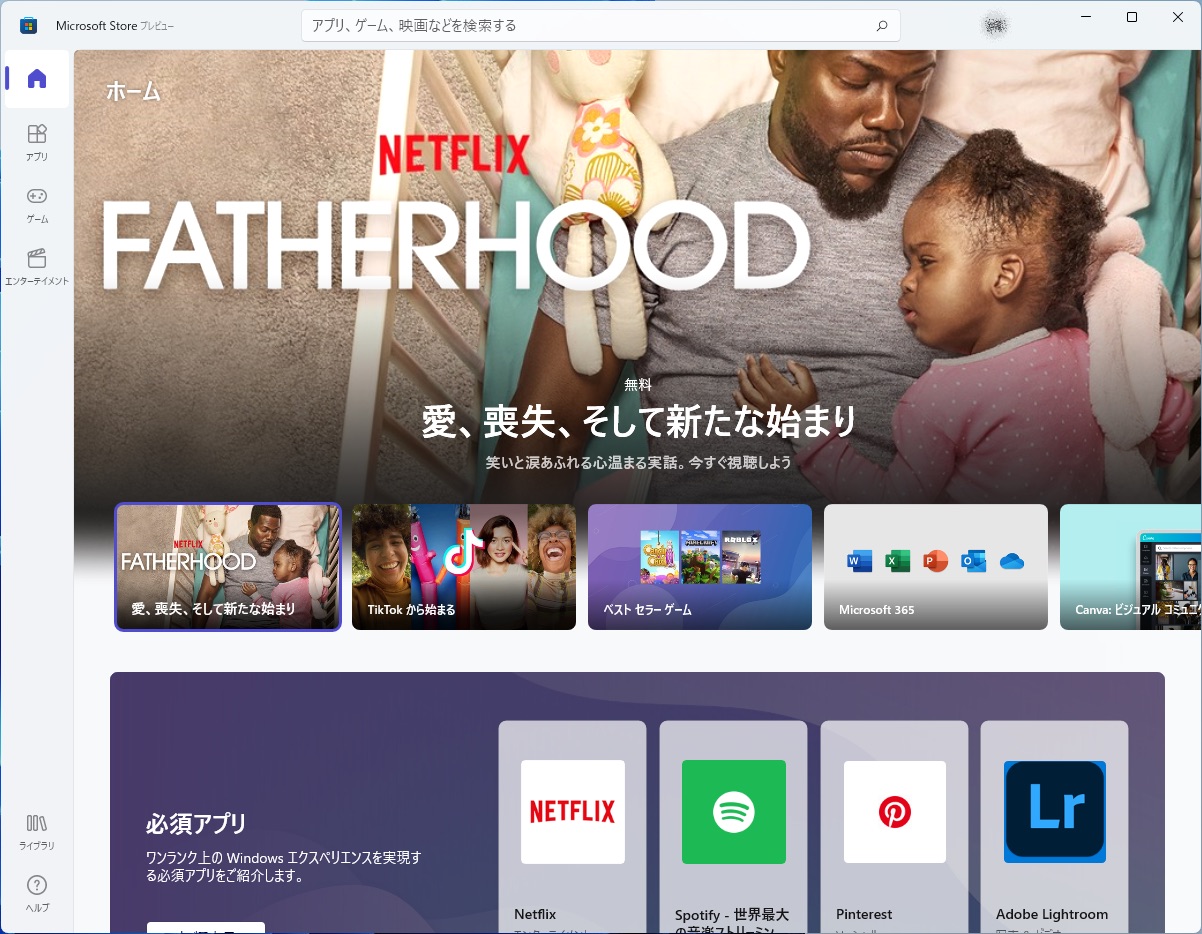Open the ゲーム (Games) section
The width and height of the screenshot is (1202, 934).
tap(37, 204)
